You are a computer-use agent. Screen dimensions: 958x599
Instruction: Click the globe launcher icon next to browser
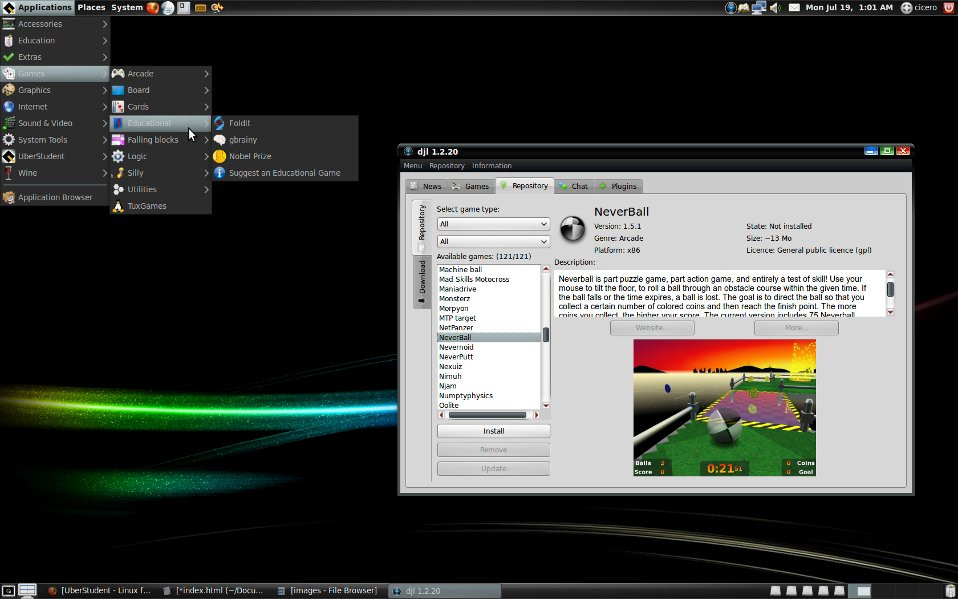point(168,7)
